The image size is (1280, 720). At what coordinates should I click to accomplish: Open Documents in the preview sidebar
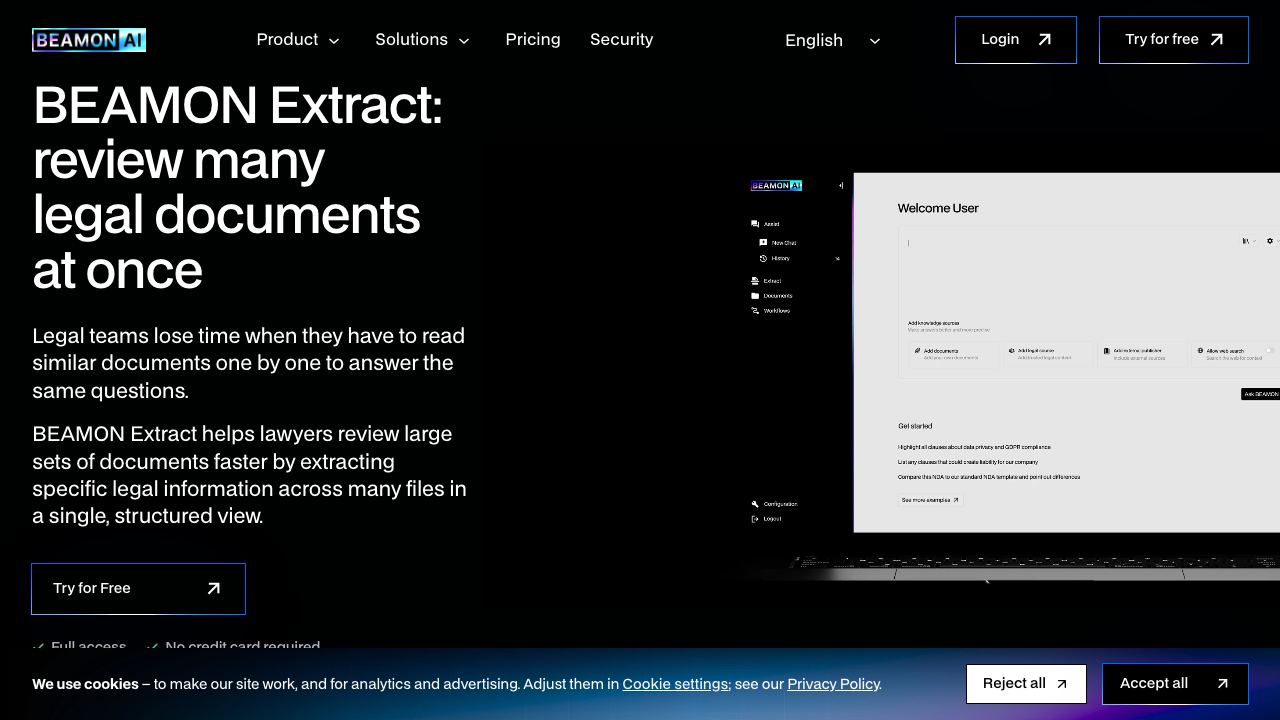(771, 296)
